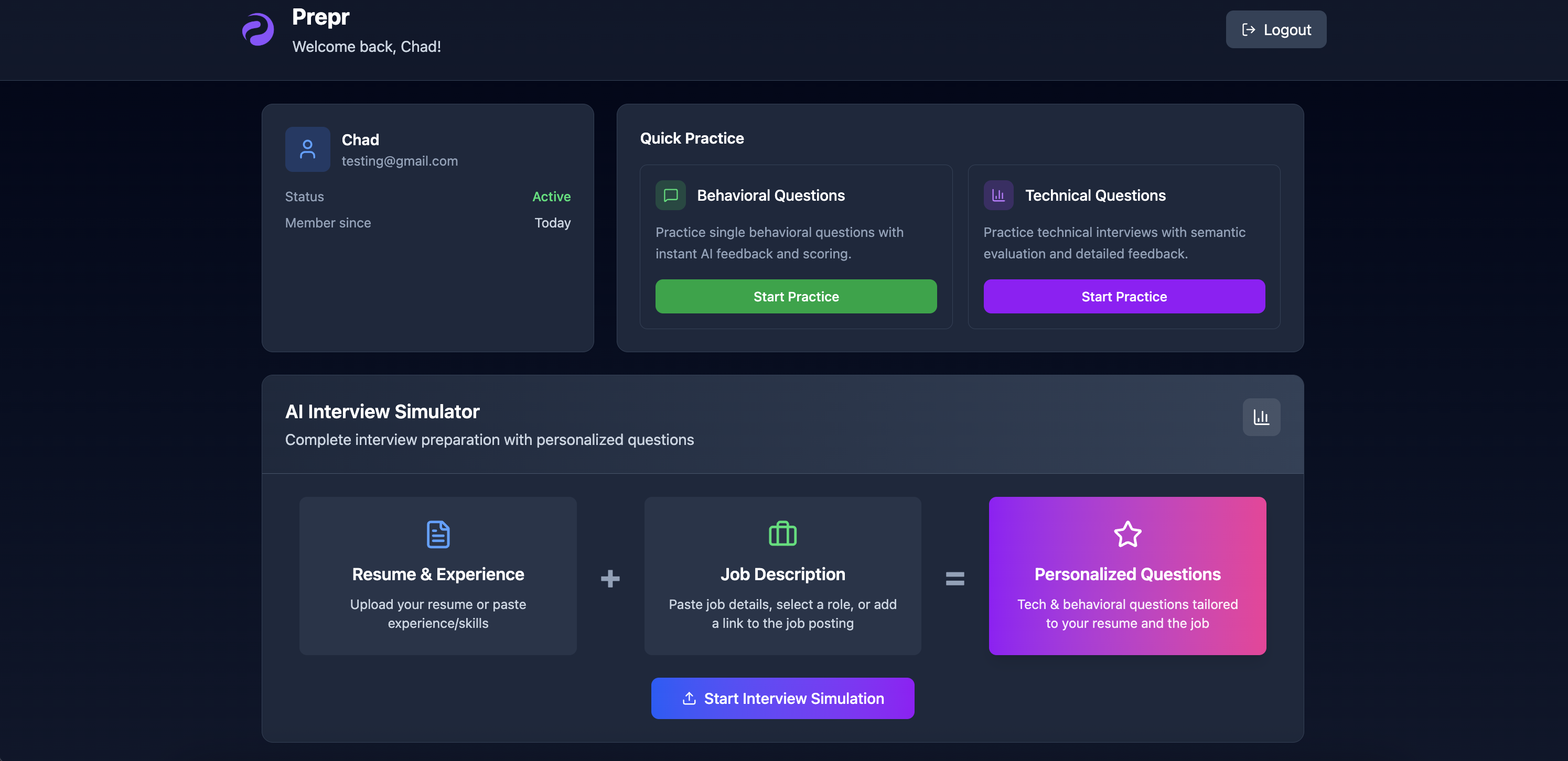The height and width of the screenshot is (761, 1568).
Task: Click the testing@gmail.com email text
Action: [399, 161]
